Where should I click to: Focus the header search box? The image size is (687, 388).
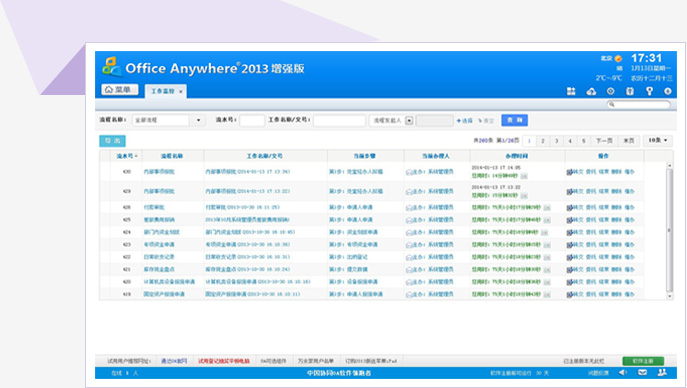pos(639,104)
